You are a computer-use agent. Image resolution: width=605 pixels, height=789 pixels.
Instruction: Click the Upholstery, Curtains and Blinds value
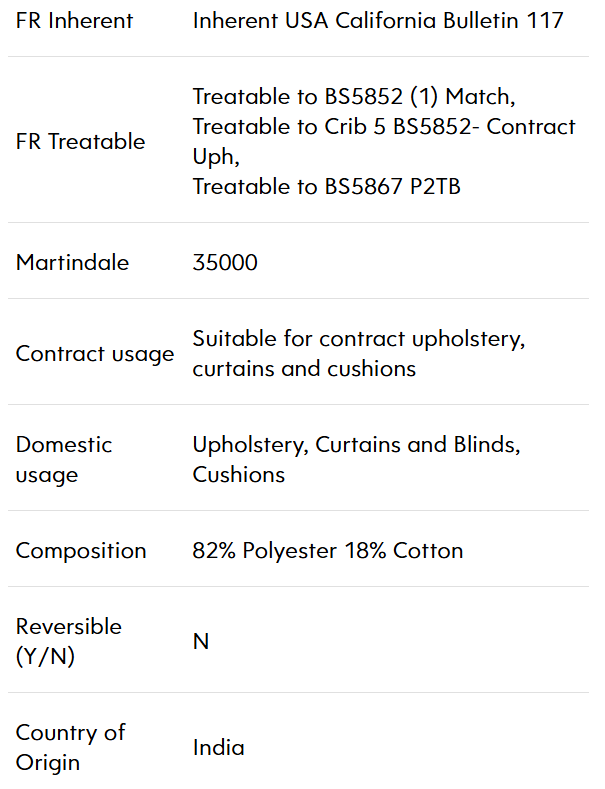[x=356, y=445]
